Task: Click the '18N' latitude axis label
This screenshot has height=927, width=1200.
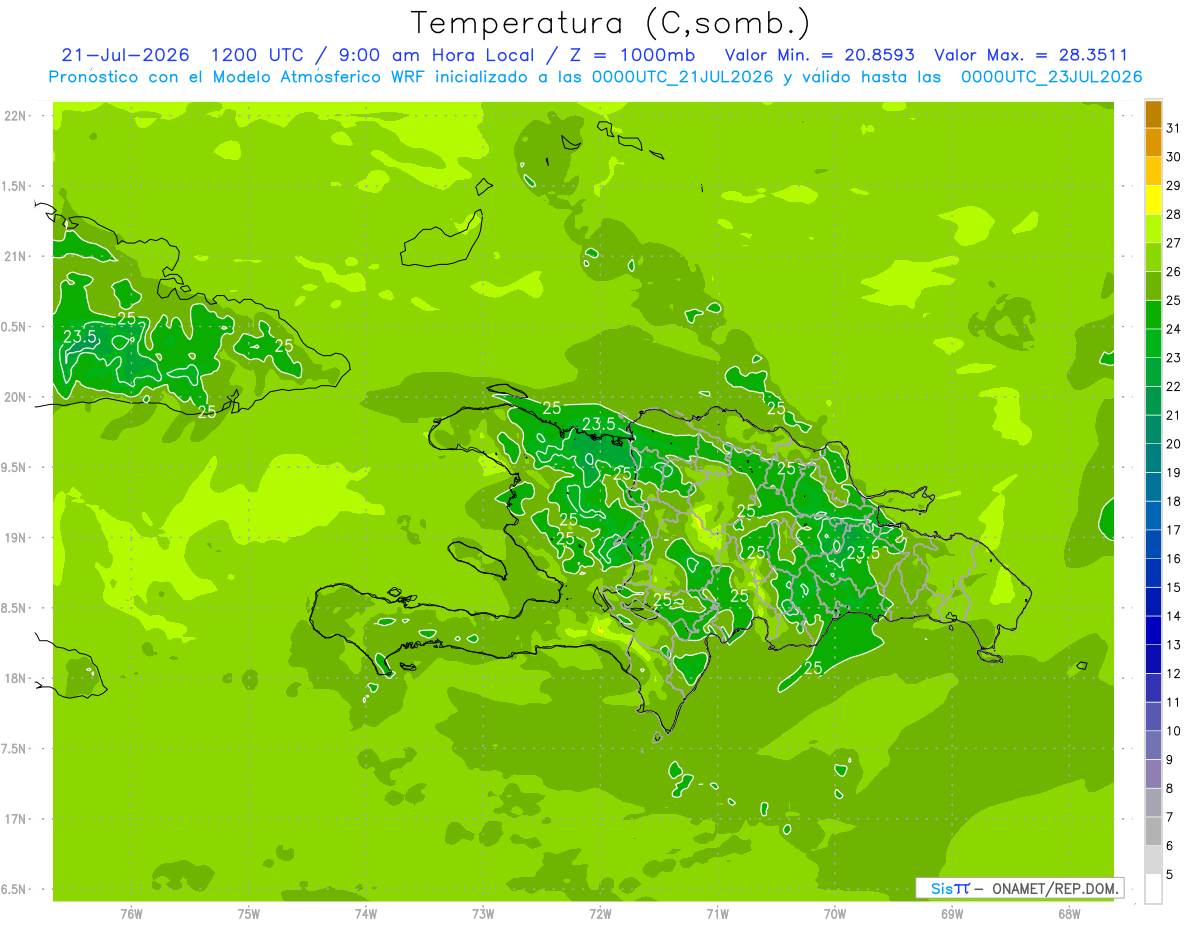Action: point(16,679)
